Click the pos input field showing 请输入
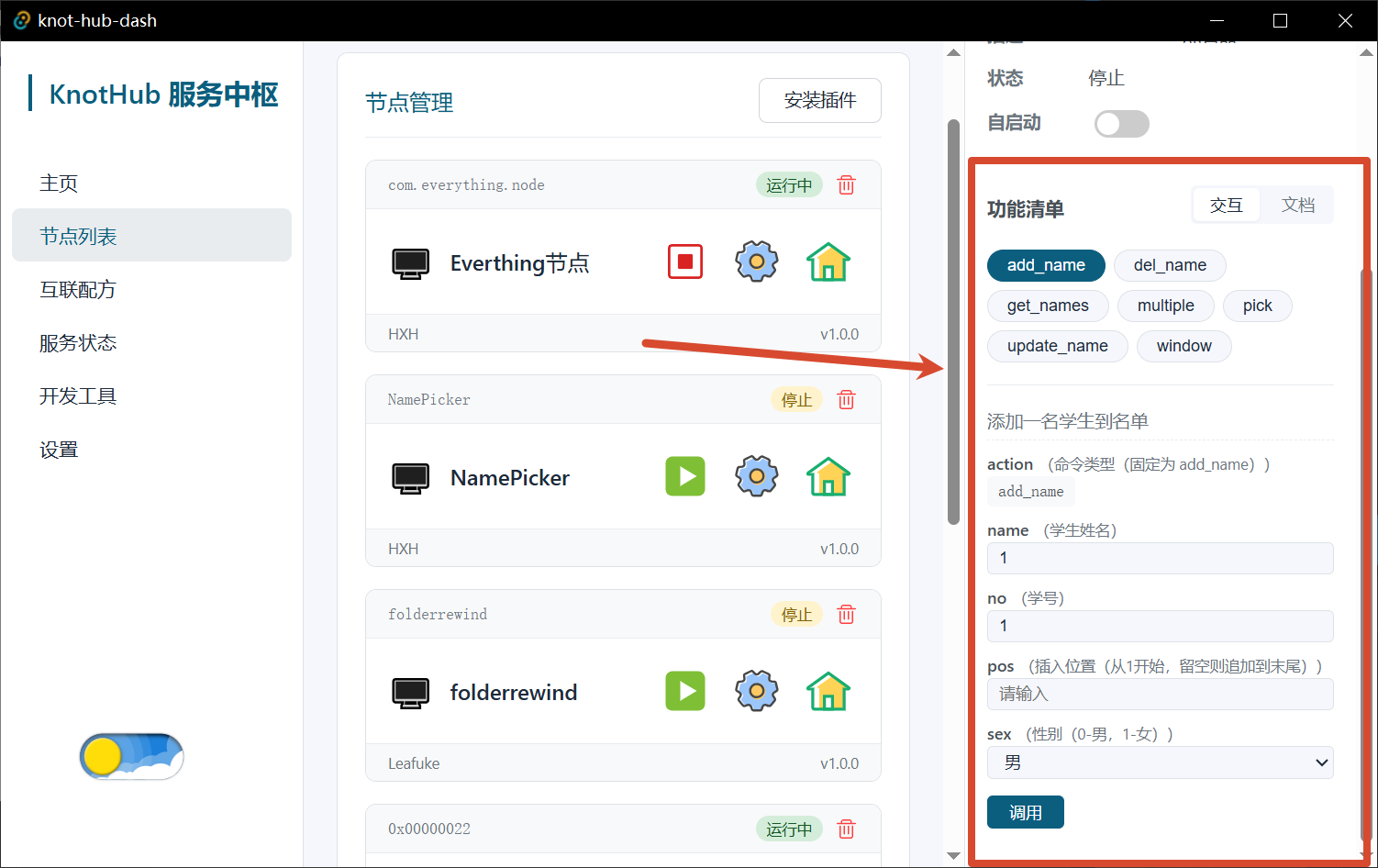The image size is (1378, 868). click(x=1161, y=694)
